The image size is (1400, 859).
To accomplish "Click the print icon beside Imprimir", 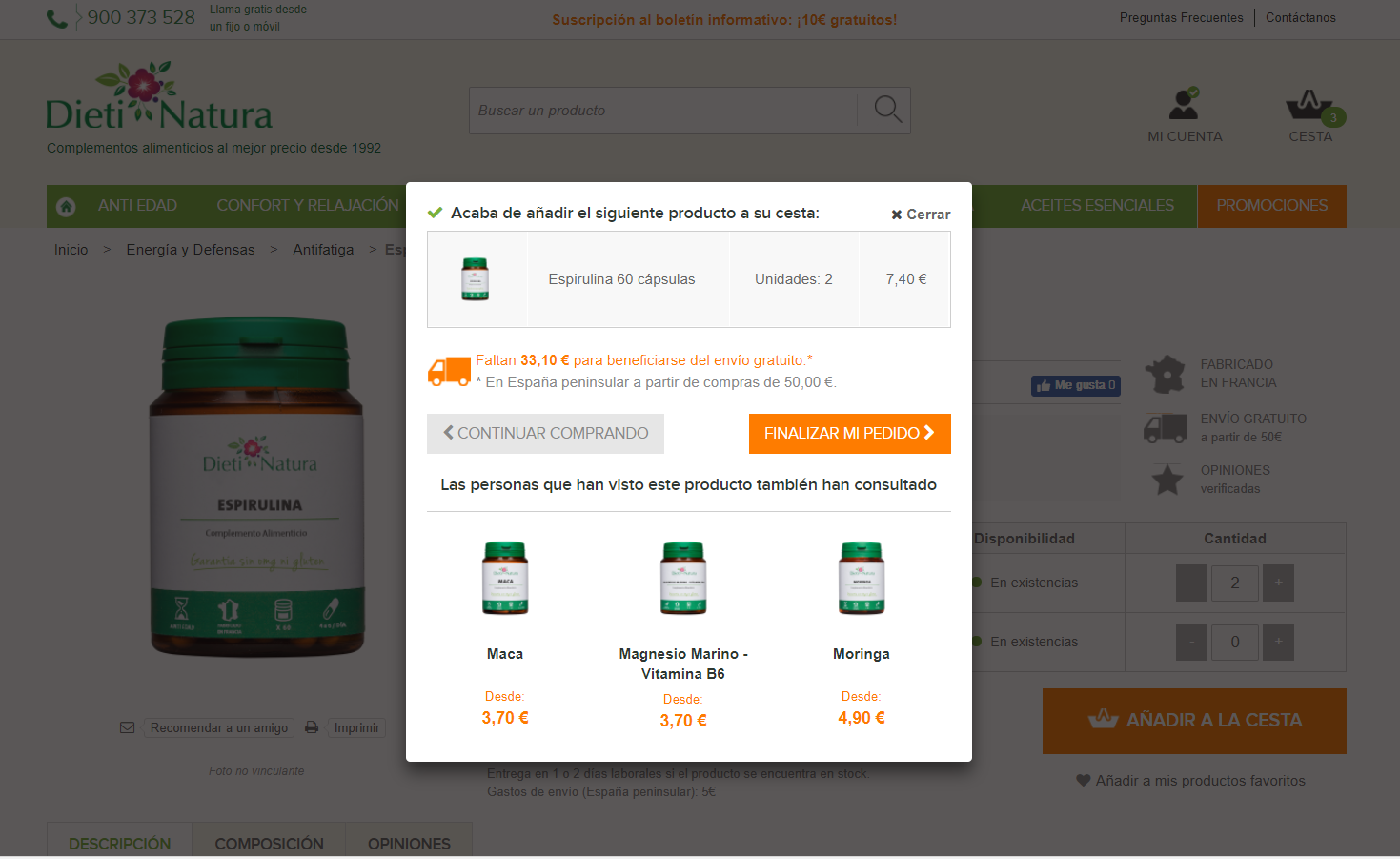I will pyautogui.click(x=312, y=727).
